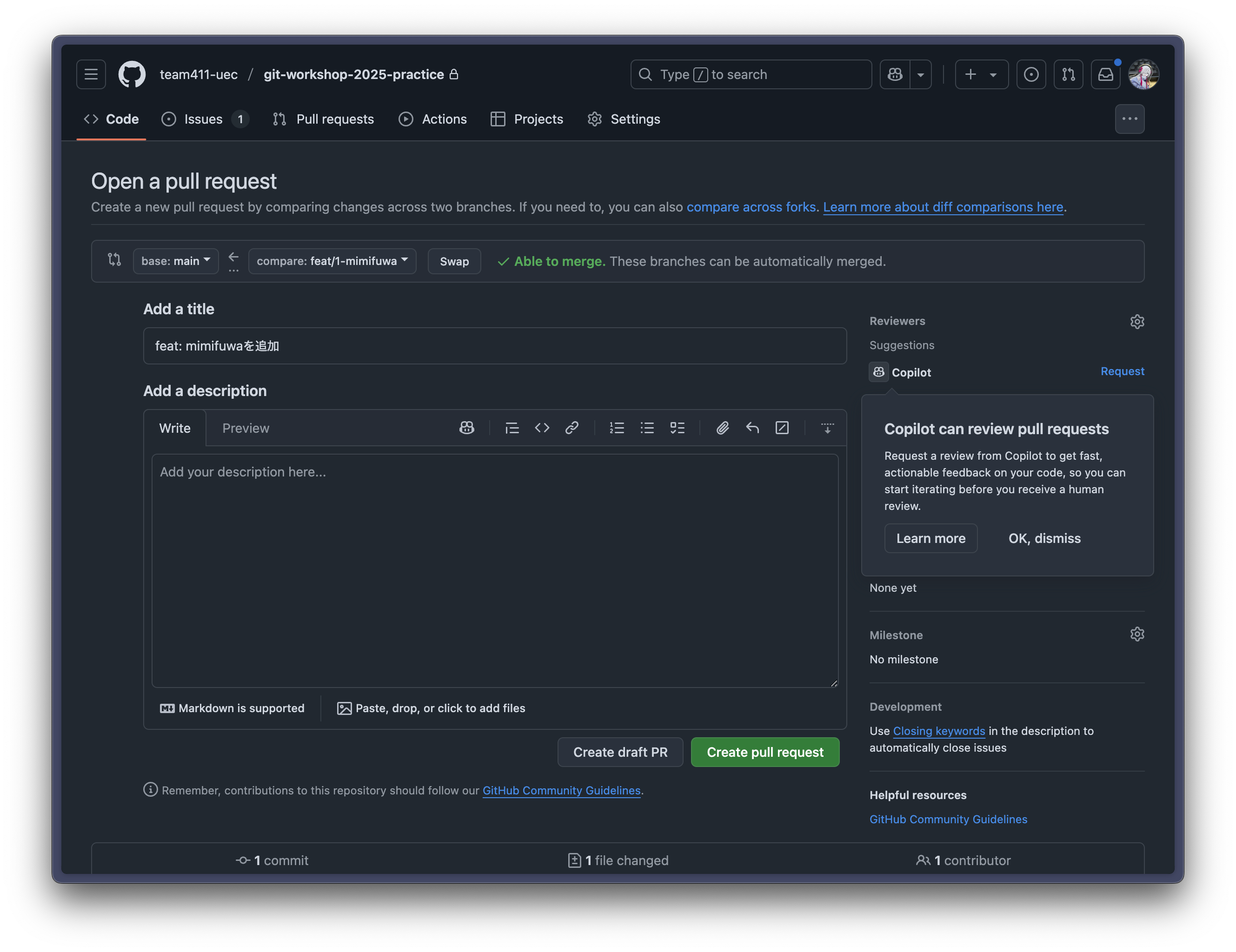Insert a link via toolbar
Screen dimensions: 1236x952
pyautogui.click(x=571, y=428)
